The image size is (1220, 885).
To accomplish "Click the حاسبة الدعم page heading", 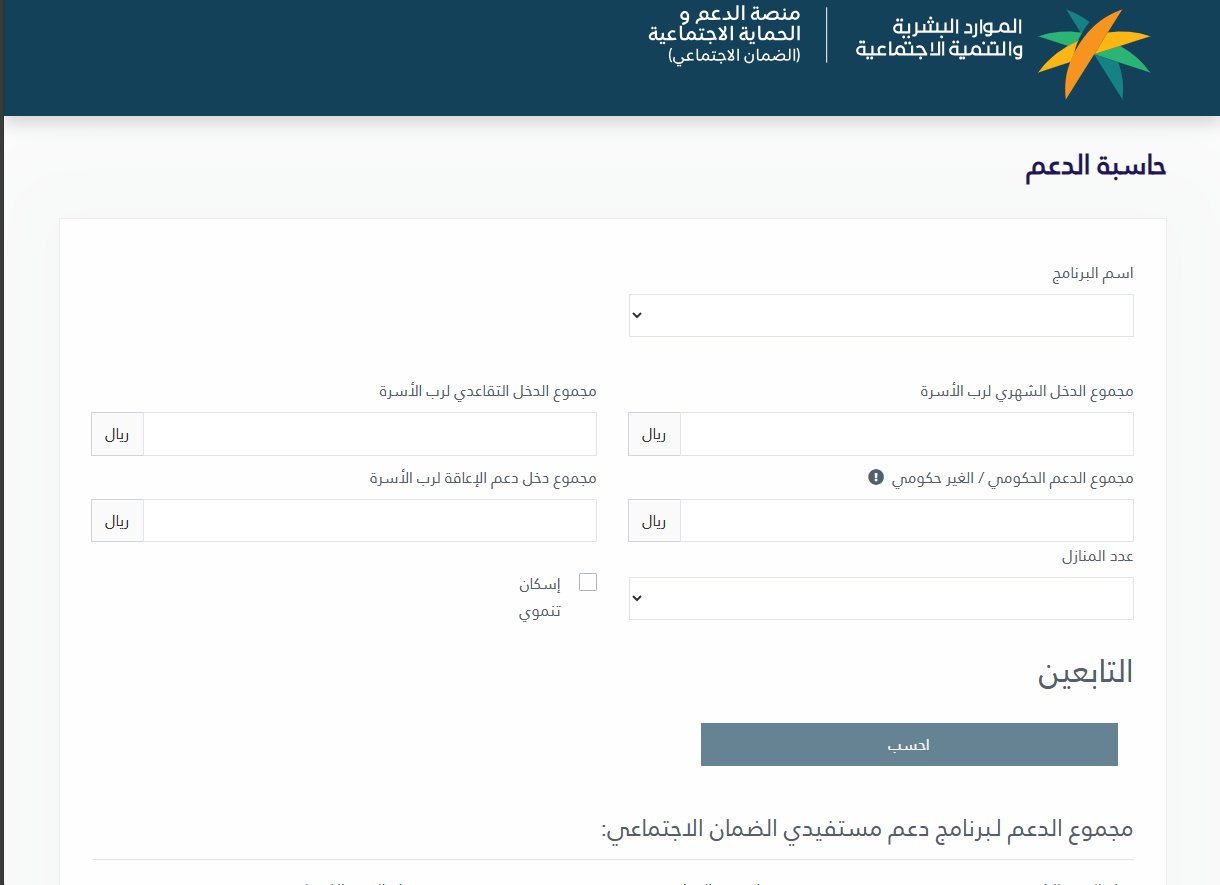I will [1096, 167].
